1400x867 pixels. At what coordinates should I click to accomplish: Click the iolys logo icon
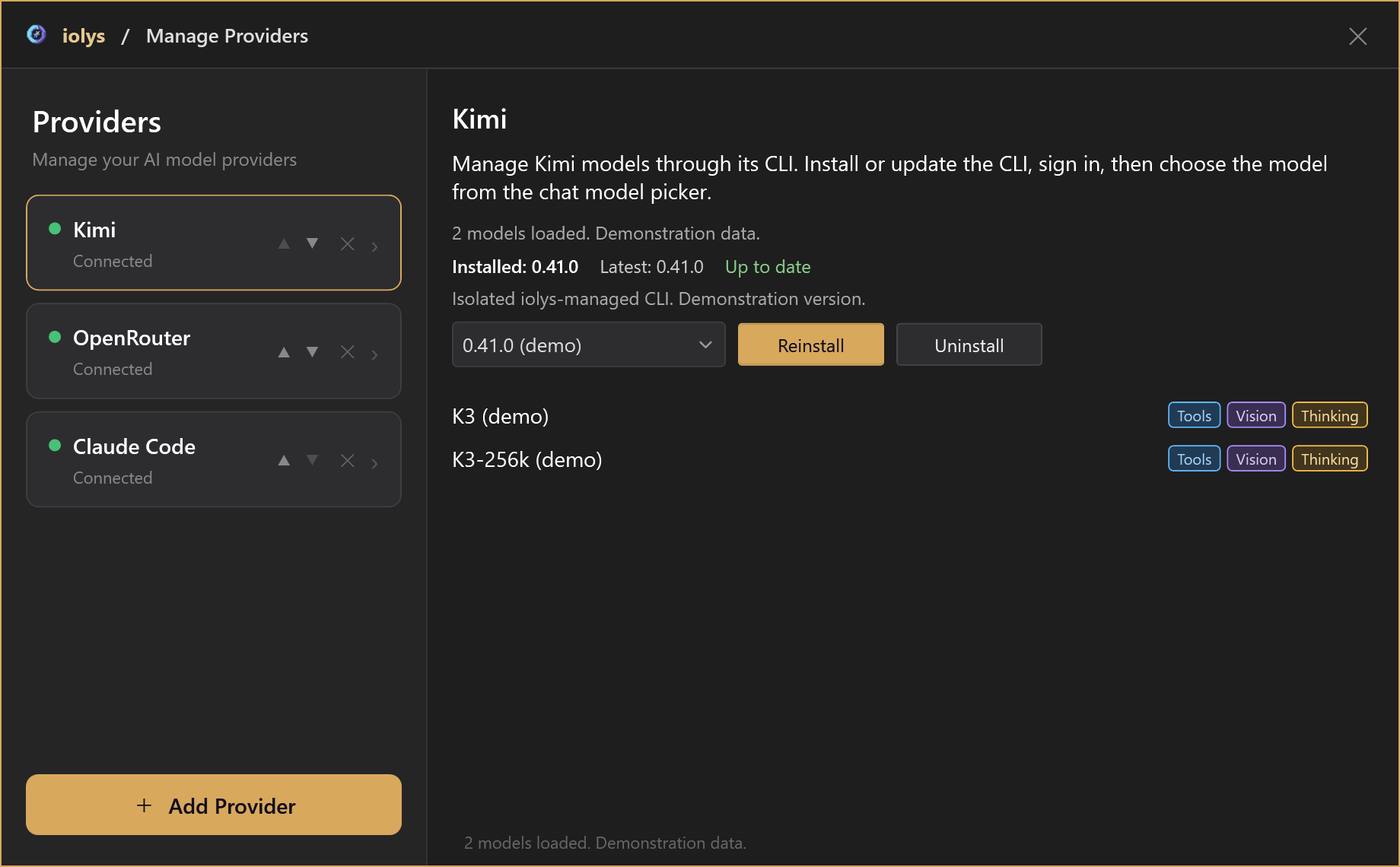point(36,35)
